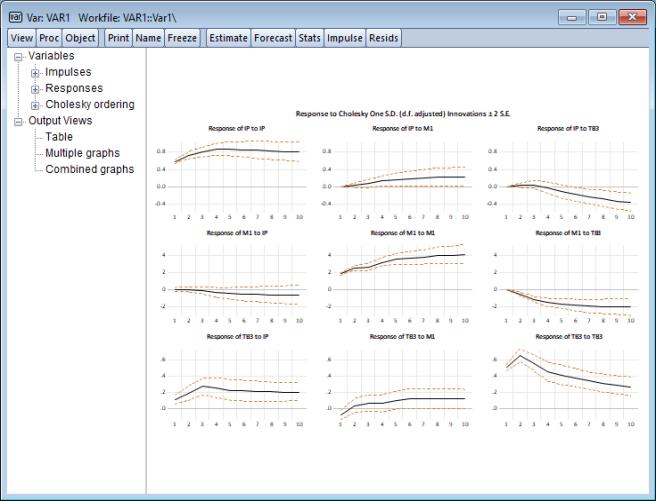Expand the Cholesky ordering node
Viewport: 656px width, 501px height.
click(35, 105)
